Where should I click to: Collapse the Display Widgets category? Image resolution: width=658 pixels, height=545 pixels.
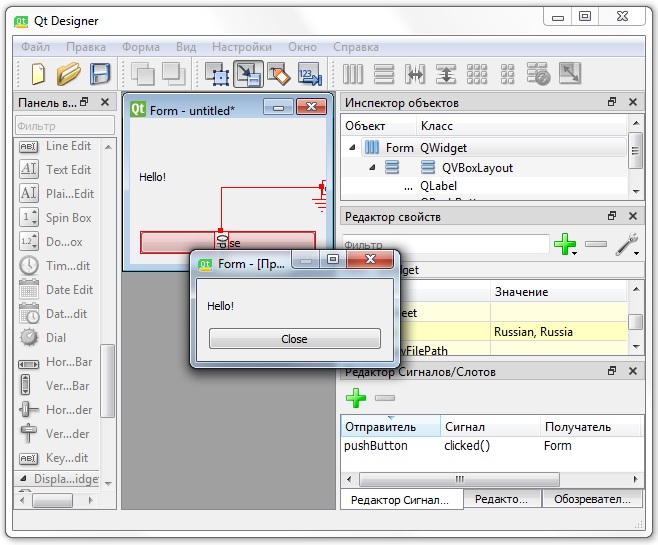click(x=24, y=479)
